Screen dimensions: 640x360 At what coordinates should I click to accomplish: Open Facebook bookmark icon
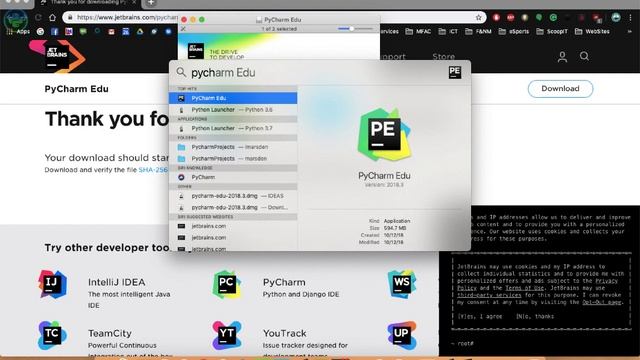(x=55, y=31)
